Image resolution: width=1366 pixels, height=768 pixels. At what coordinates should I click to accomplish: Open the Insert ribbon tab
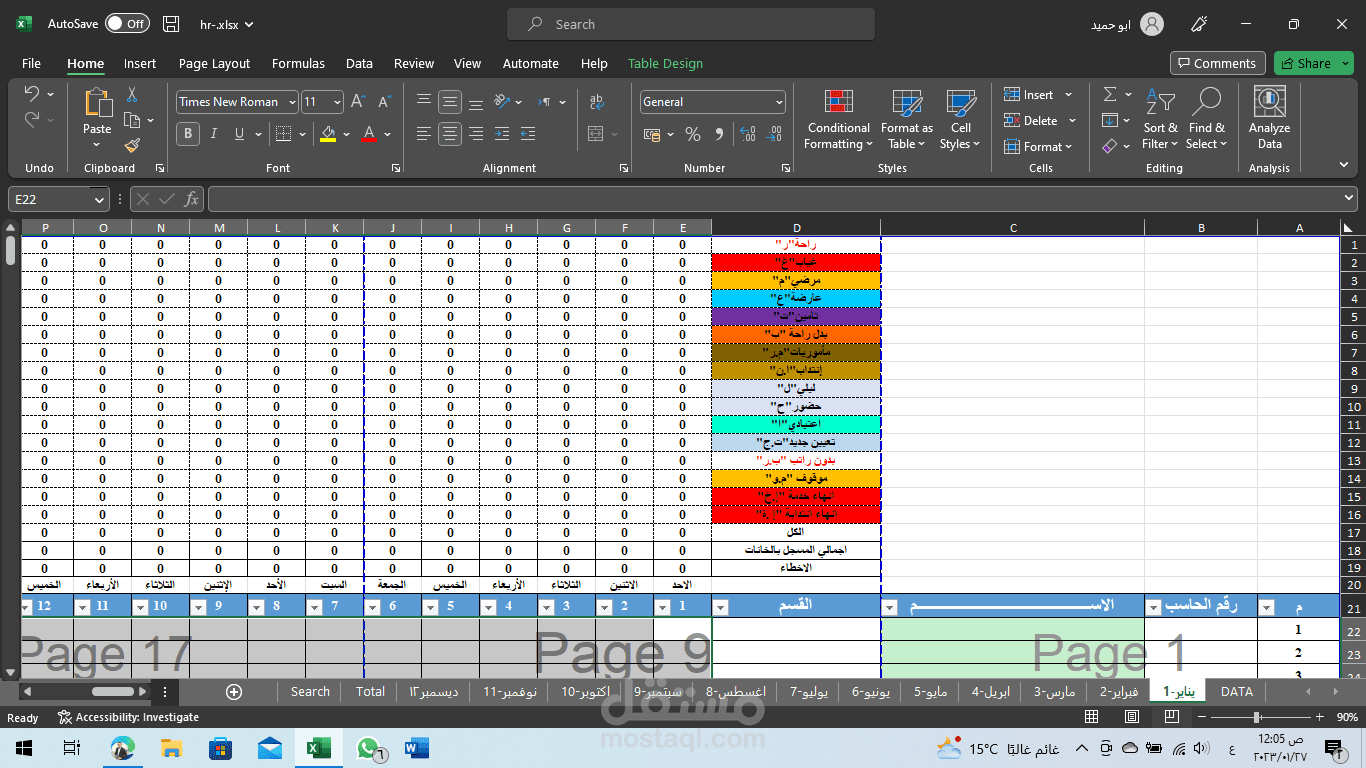click(x=140, y=63)
